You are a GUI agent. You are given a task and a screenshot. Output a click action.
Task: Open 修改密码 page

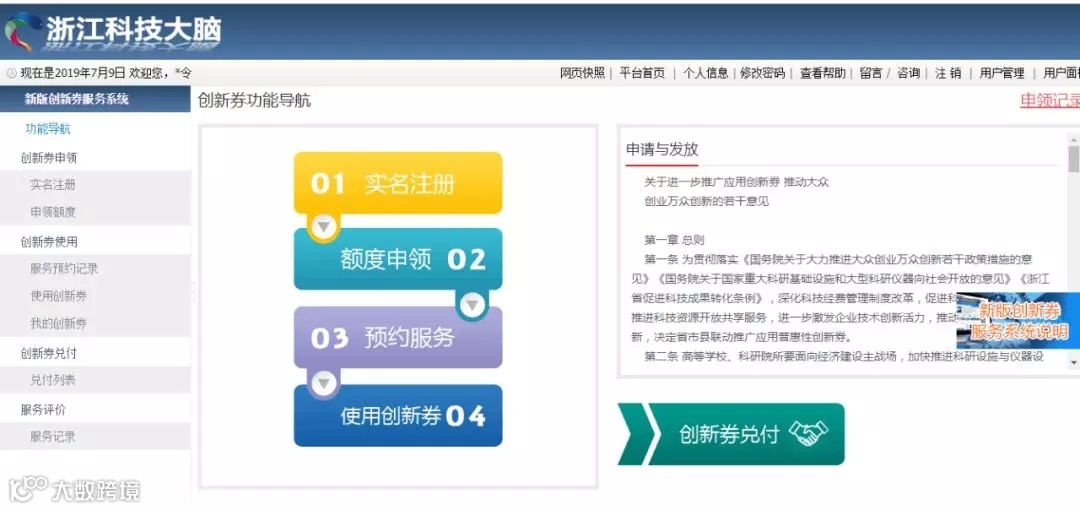coord(762,73)
